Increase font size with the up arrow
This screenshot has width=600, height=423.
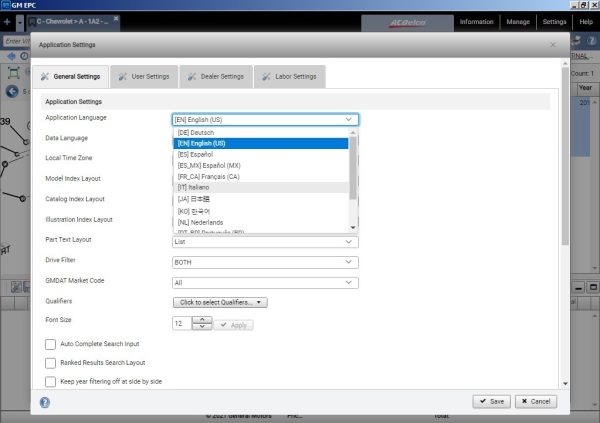point(202,320)
